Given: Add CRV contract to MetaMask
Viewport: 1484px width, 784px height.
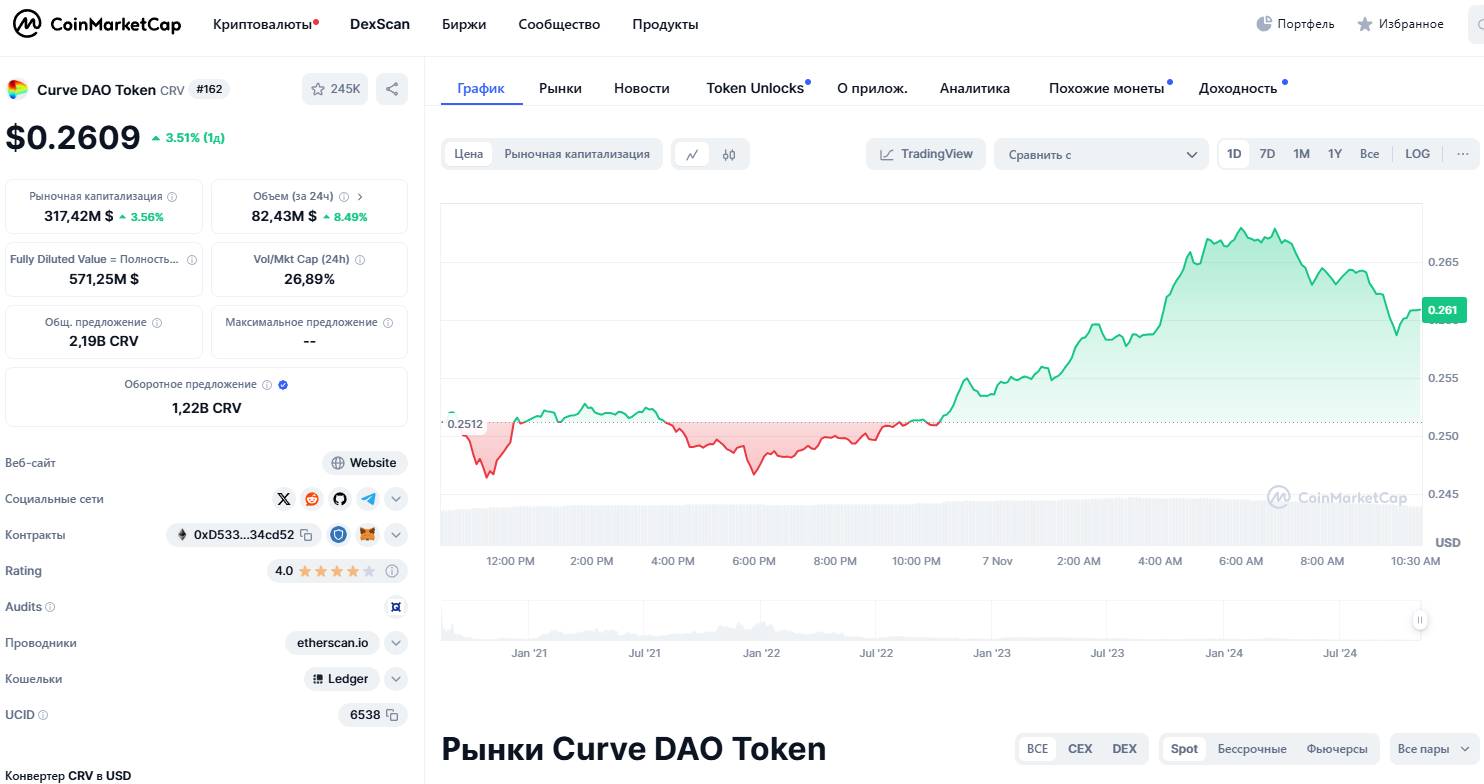Looking at the screenshot, I should tap(367, 534).
